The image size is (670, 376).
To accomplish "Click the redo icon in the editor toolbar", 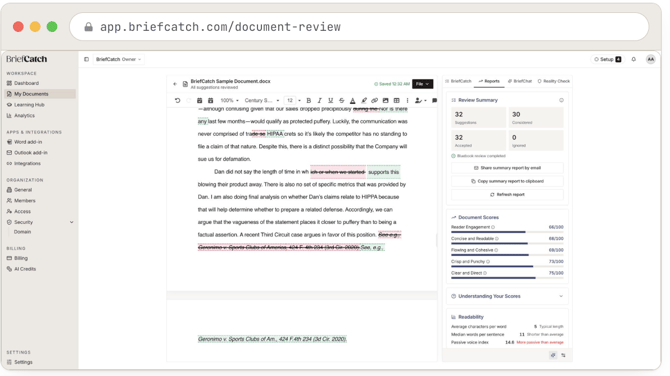I will (x=188, y=100).
